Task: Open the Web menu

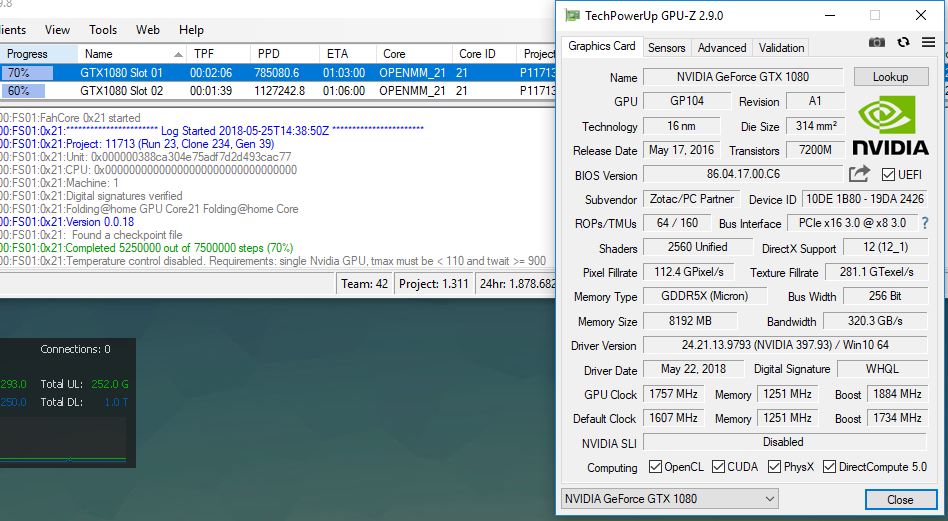Action: [x=148, y=30]
